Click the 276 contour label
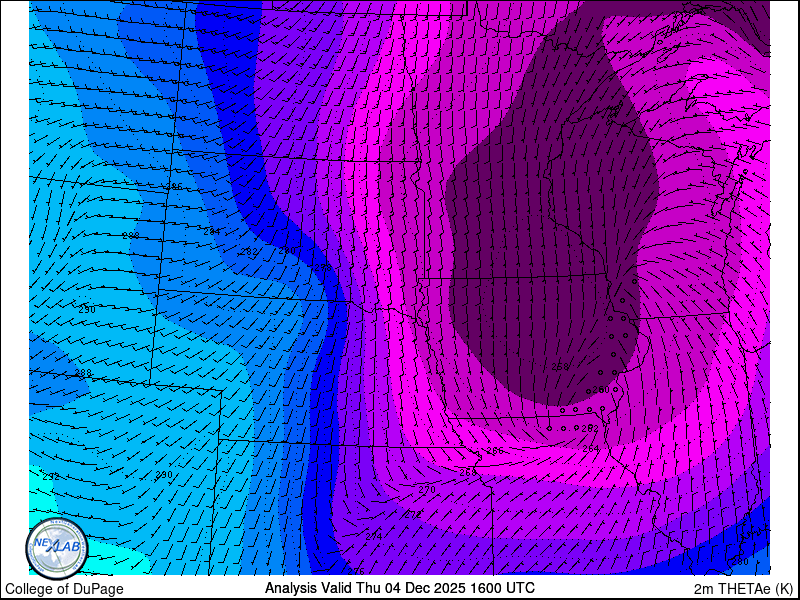 pos(356,571)
